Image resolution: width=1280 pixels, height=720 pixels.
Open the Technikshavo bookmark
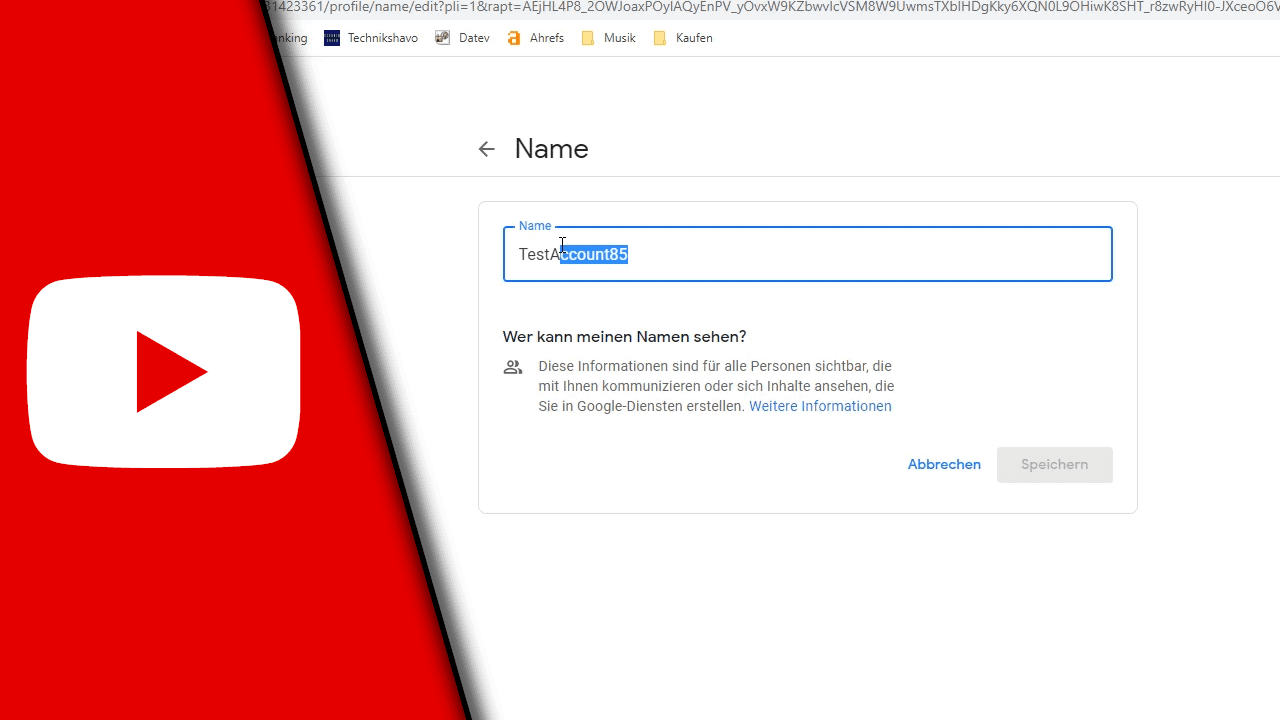point(371,38)
